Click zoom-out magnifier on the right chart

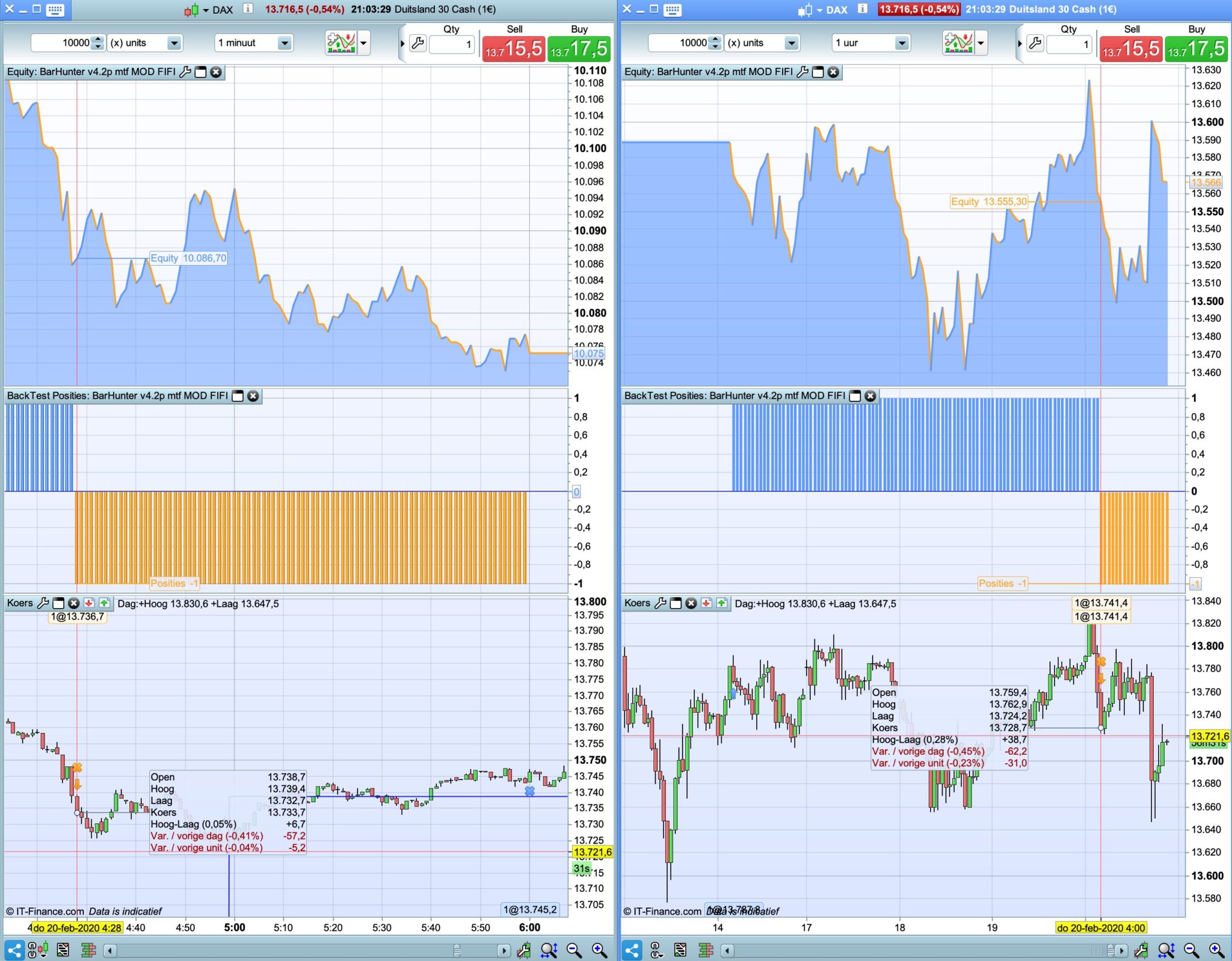click(1191, 950)
